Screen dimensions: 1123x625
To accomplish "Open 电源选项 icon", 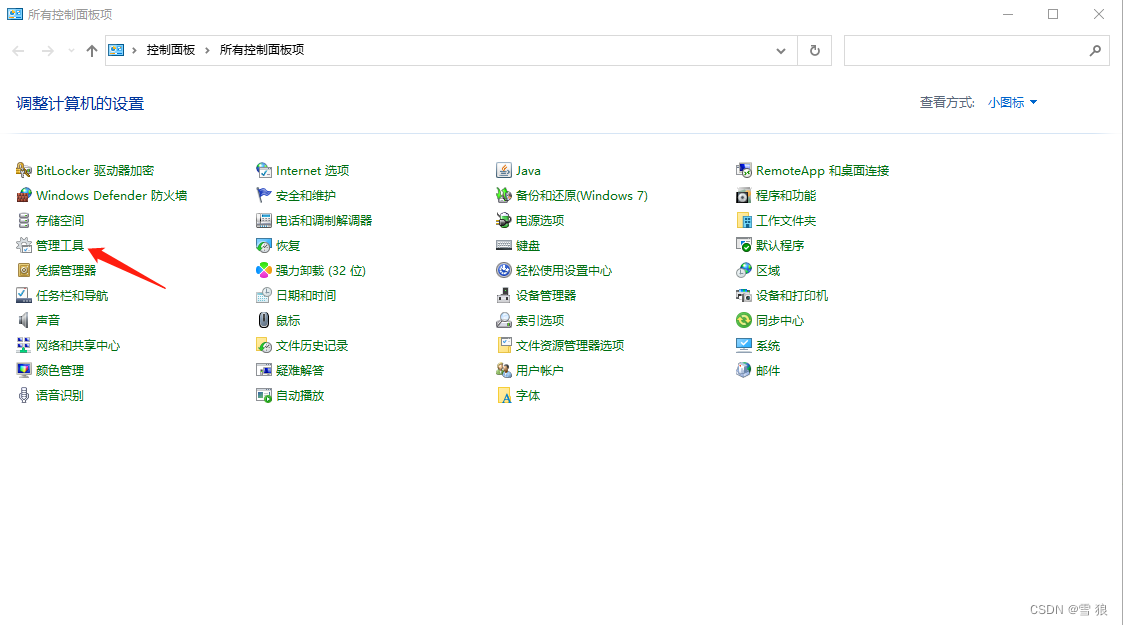I will 503,221.
